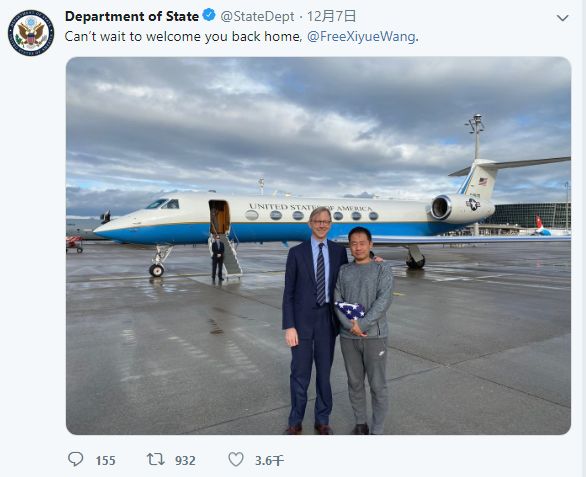Click the 'United States of America' plane lettering
This screenshot has height=477, width=586.
(x=311, y=207)
